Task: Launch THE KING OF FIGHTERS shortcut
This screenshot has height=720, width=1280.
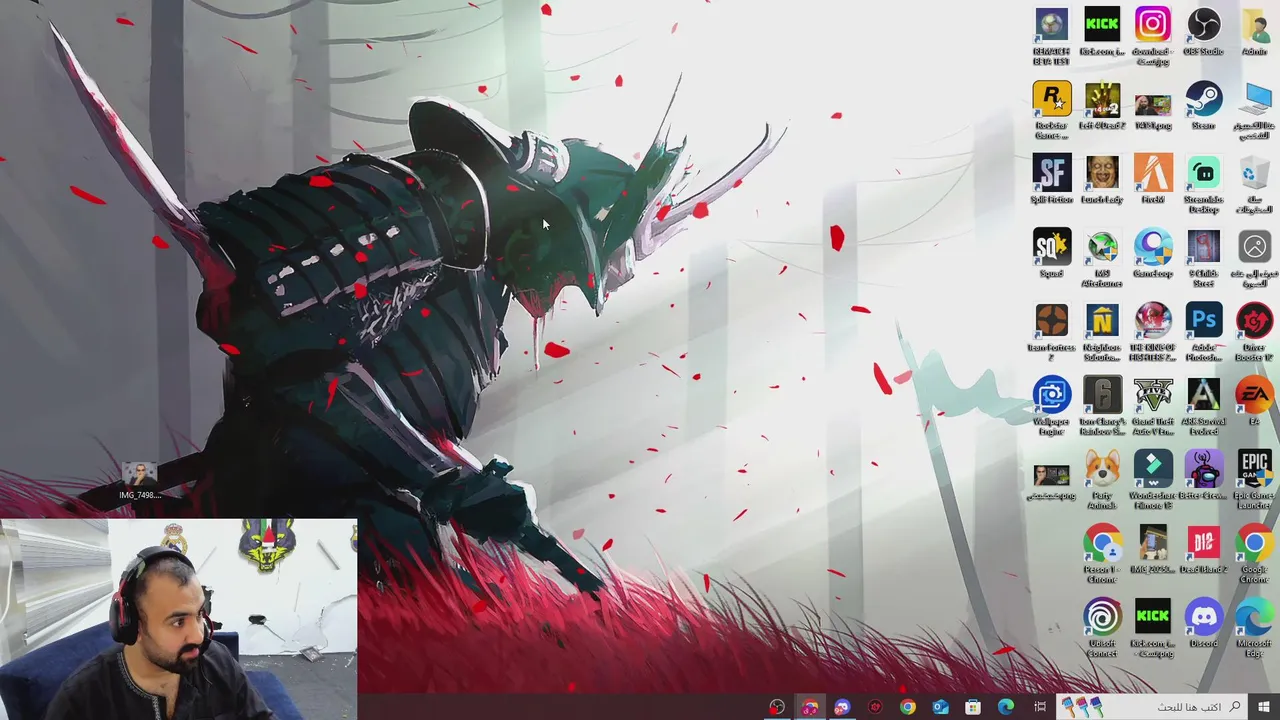Action: pos(1153,332)
